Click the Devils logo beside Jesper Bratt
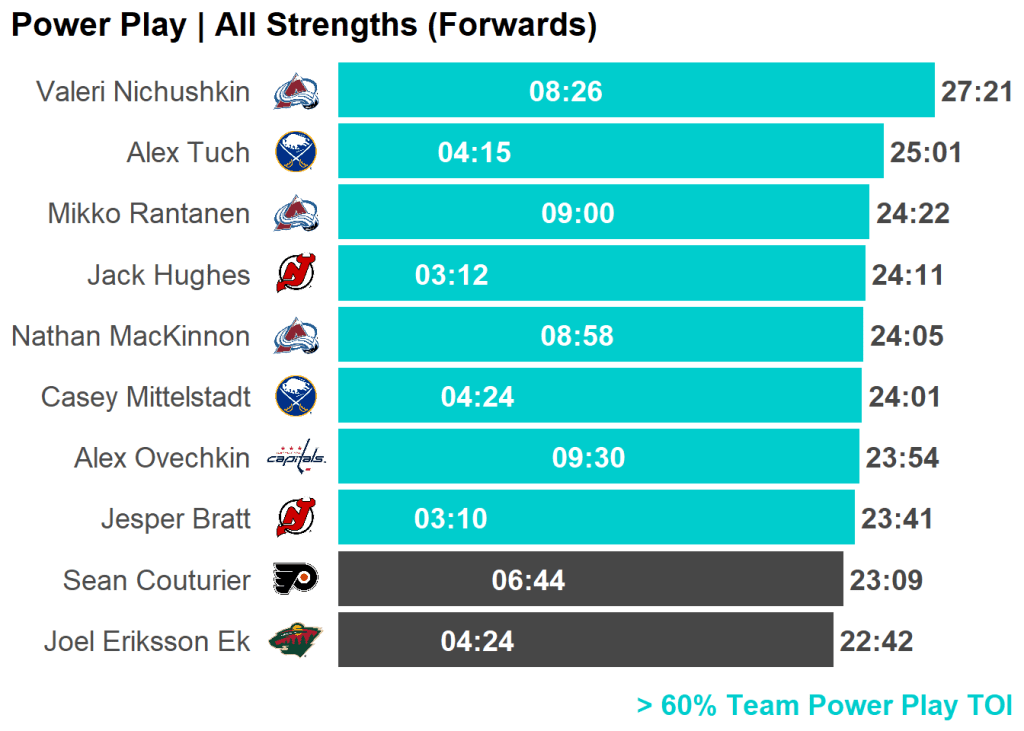Image resolution: width=1024 pixels, height=731 pixels. click(x=296, y=519)
